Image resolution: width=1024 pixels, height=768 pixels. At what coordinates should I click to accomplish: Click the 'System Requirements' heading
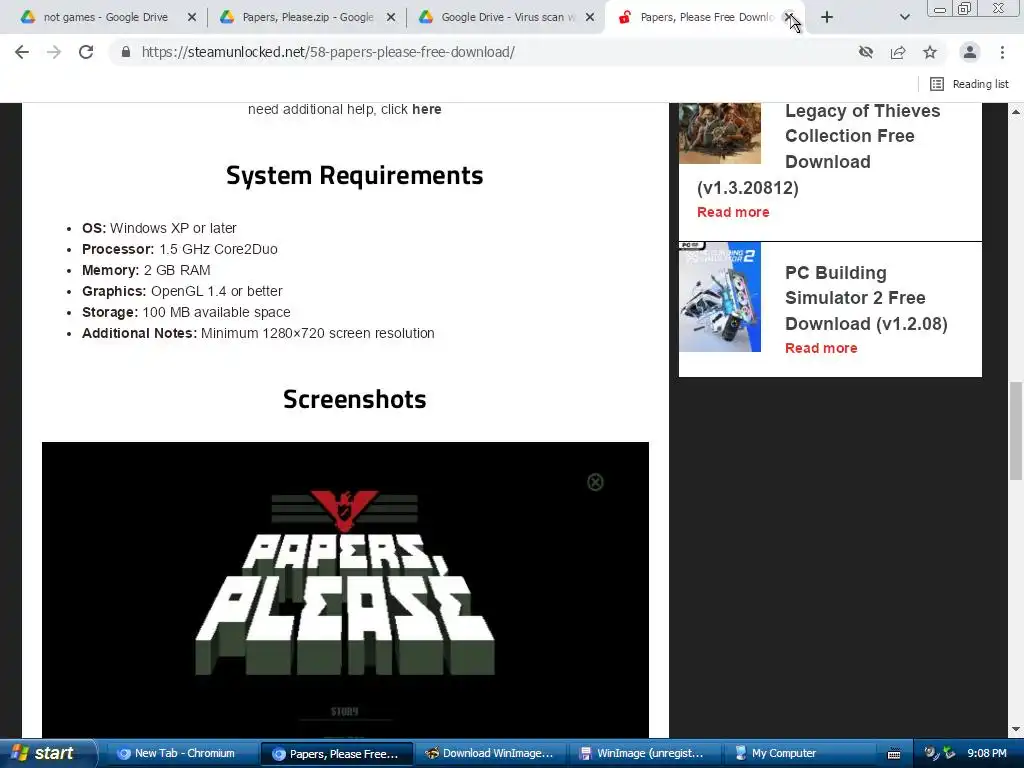click(355, 176)
